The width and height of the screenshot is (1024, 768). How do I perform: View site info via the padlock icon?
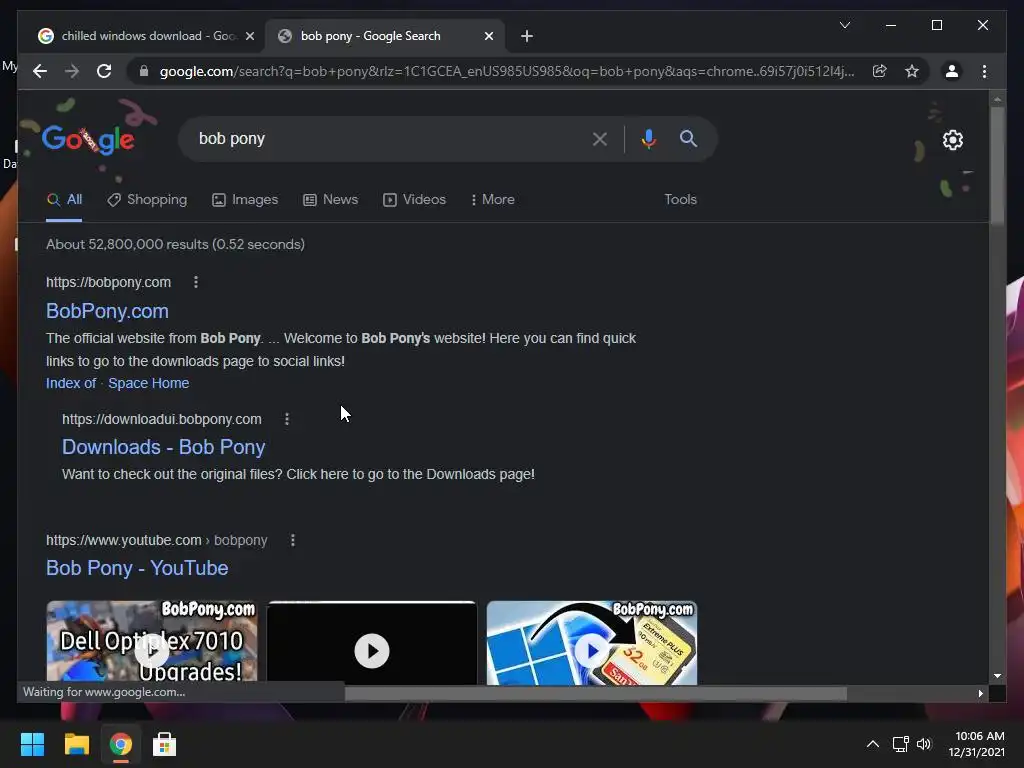pyautogui.click(x=144, y=71)
